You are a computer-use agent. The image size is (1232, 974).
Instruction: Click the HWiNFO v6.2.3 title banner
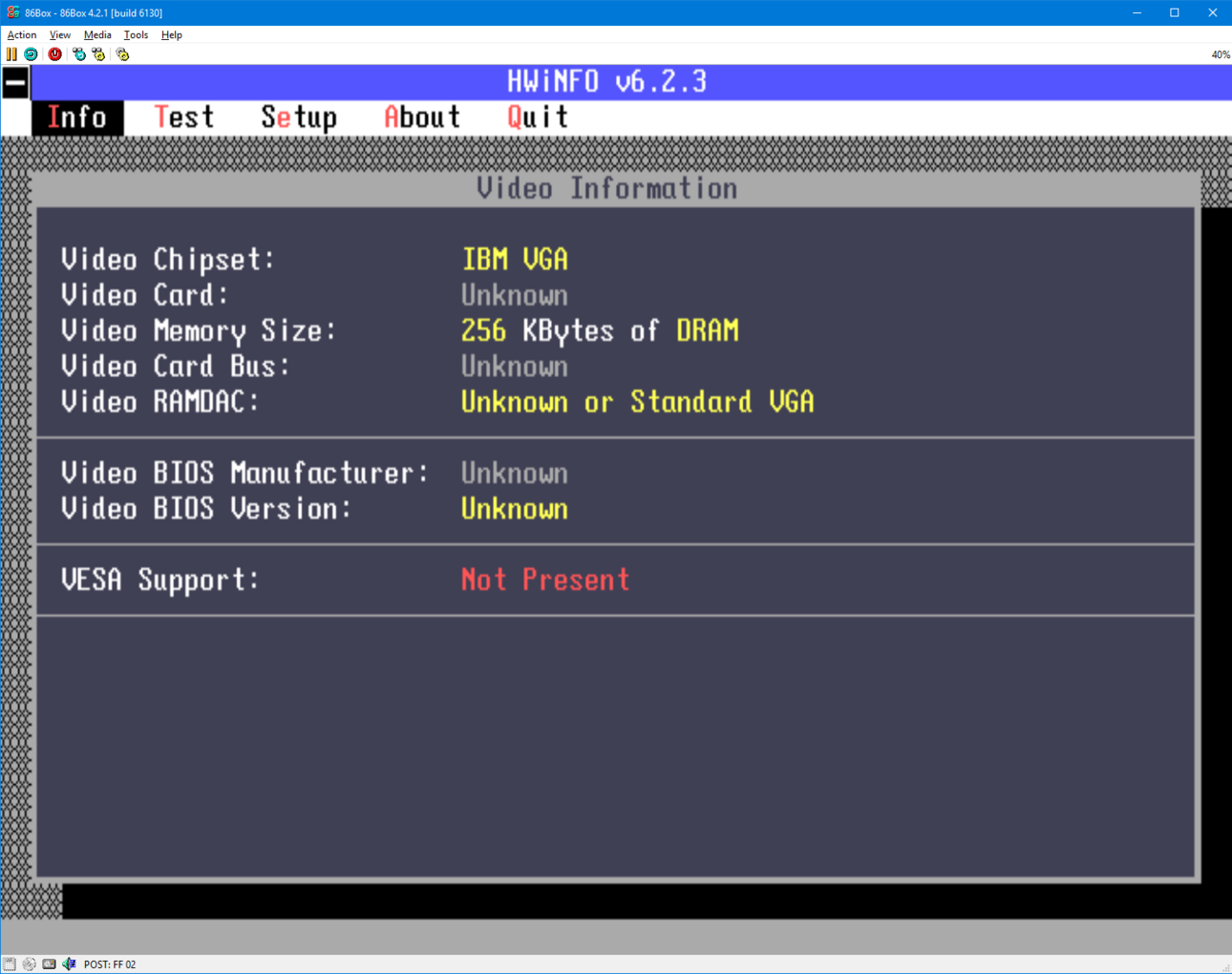pyautogui.click(x=607, y=82)
